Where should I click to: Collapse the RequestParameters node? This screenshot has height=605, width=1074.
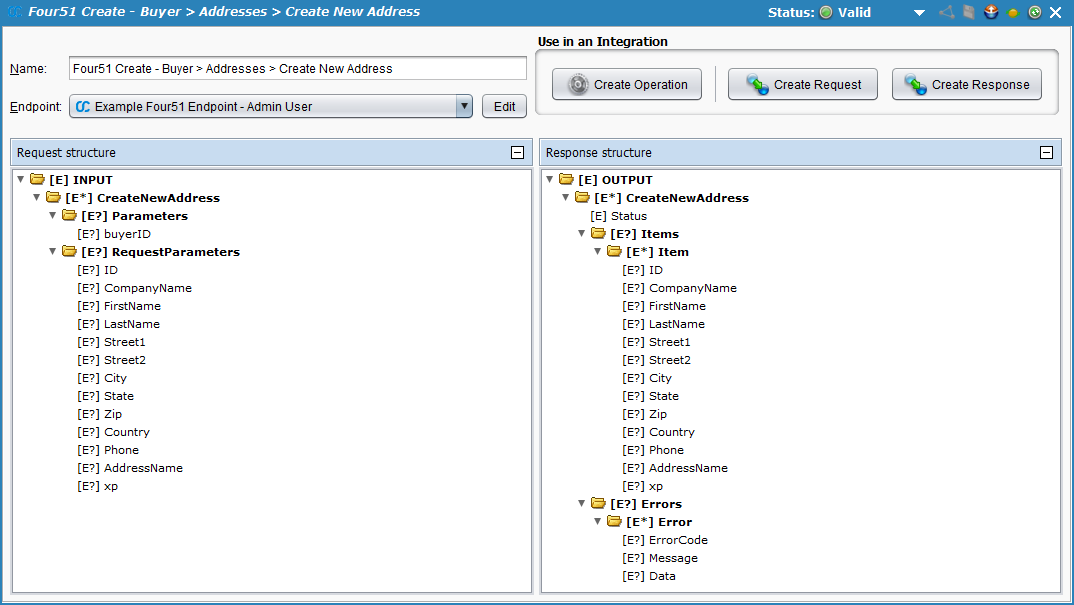point(53,252)
